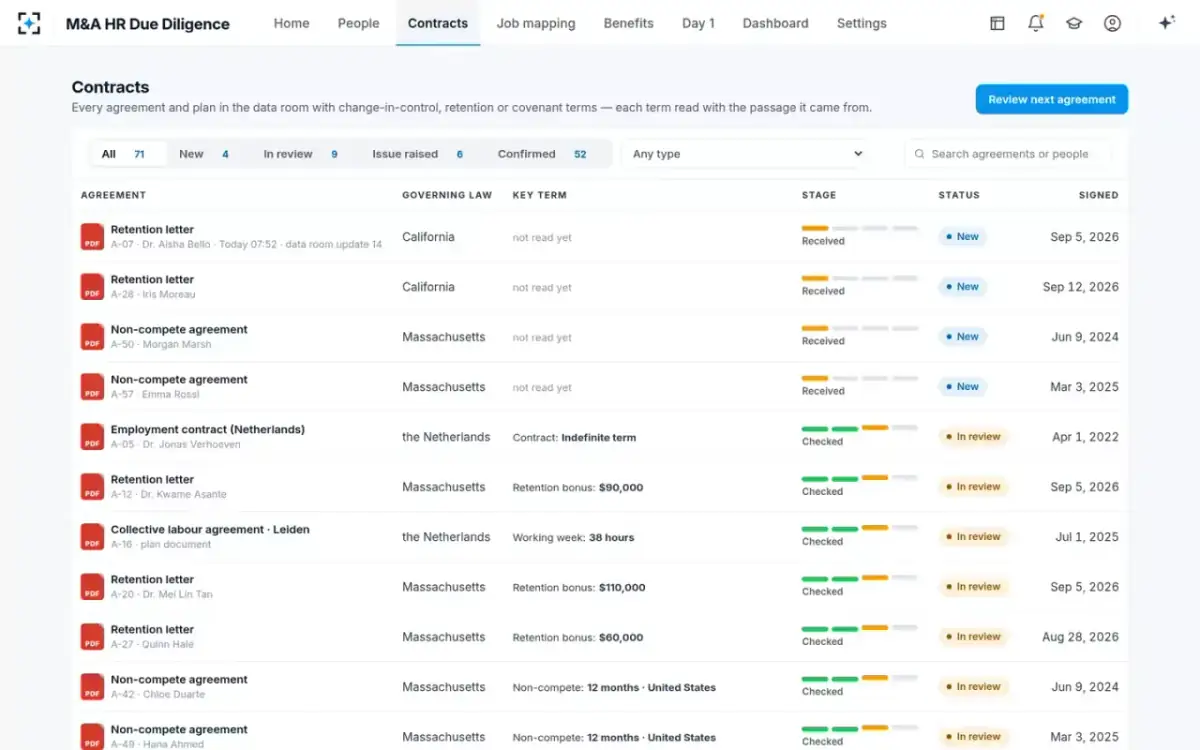The height and width of the screenshot is (750, 1200).
Task: Open the PDF icon for Quinn Hale's retention letter
Action: [92, 637]
